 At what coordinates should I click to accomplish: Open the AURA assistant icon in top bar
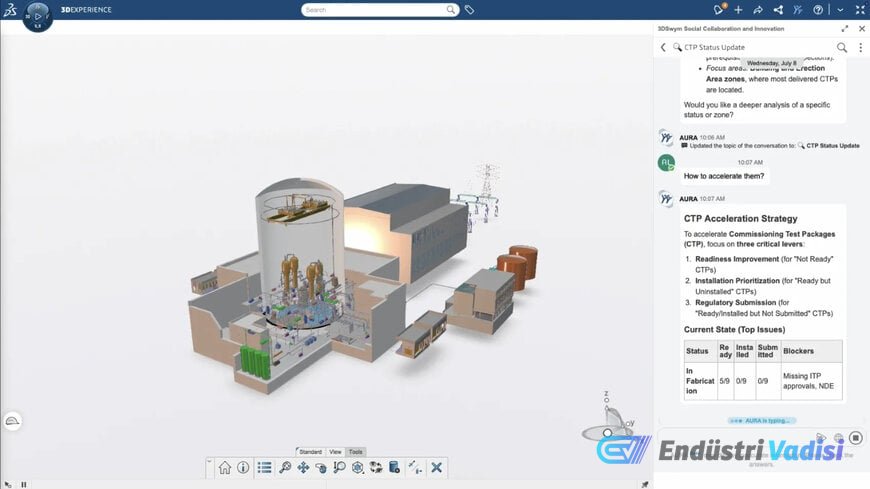(x=798, y=9)
